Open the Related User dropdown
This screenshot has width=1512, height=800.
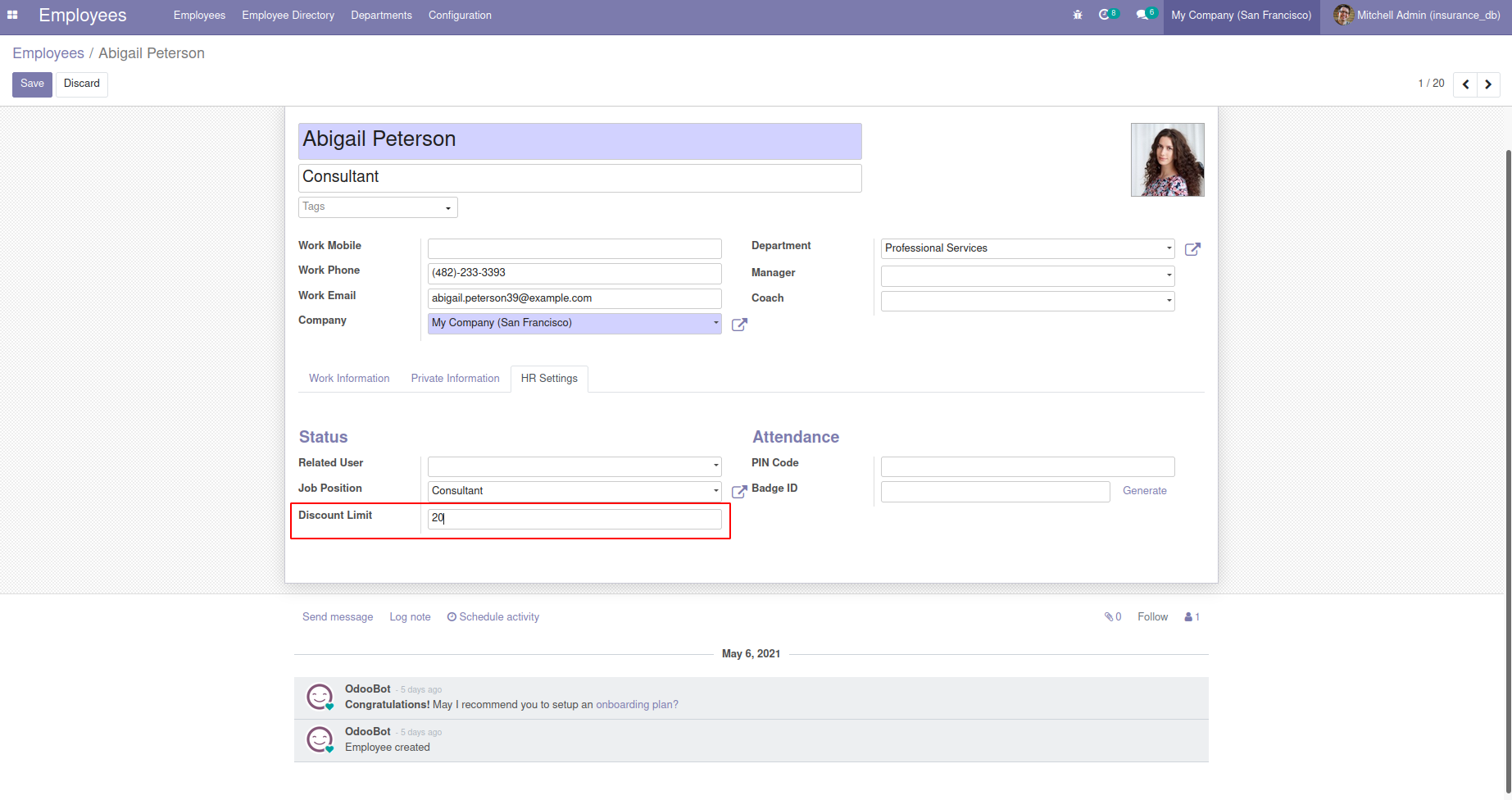tap(574, 466)
